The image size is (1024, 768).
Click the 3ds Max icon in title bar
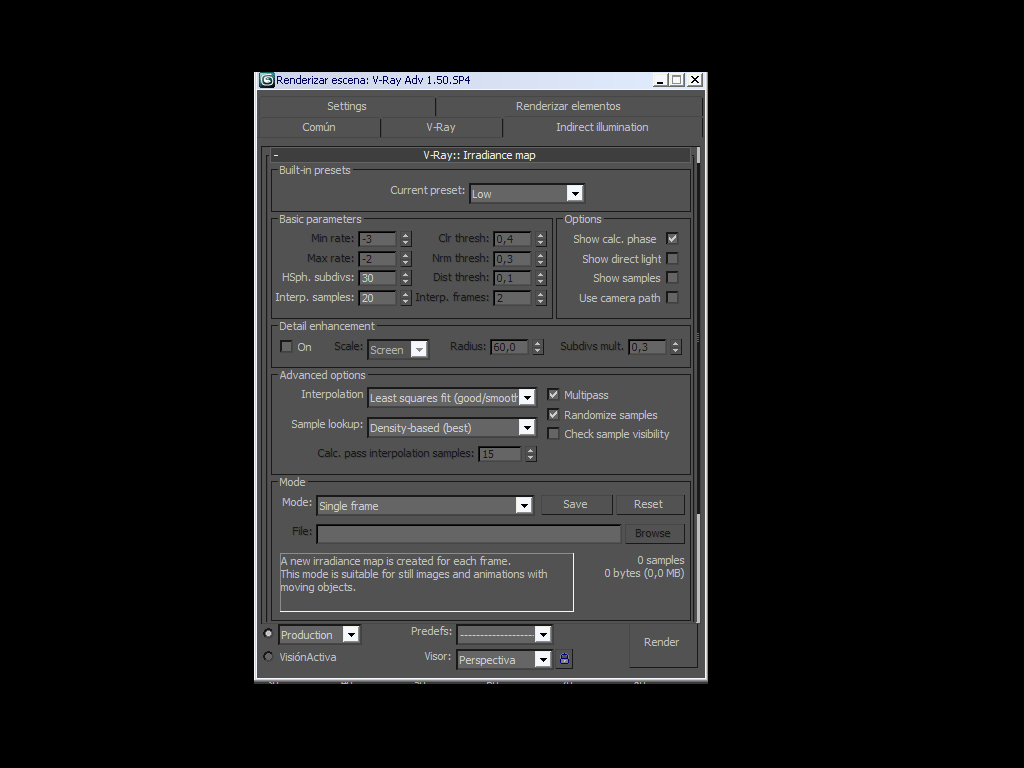point(266,80)
